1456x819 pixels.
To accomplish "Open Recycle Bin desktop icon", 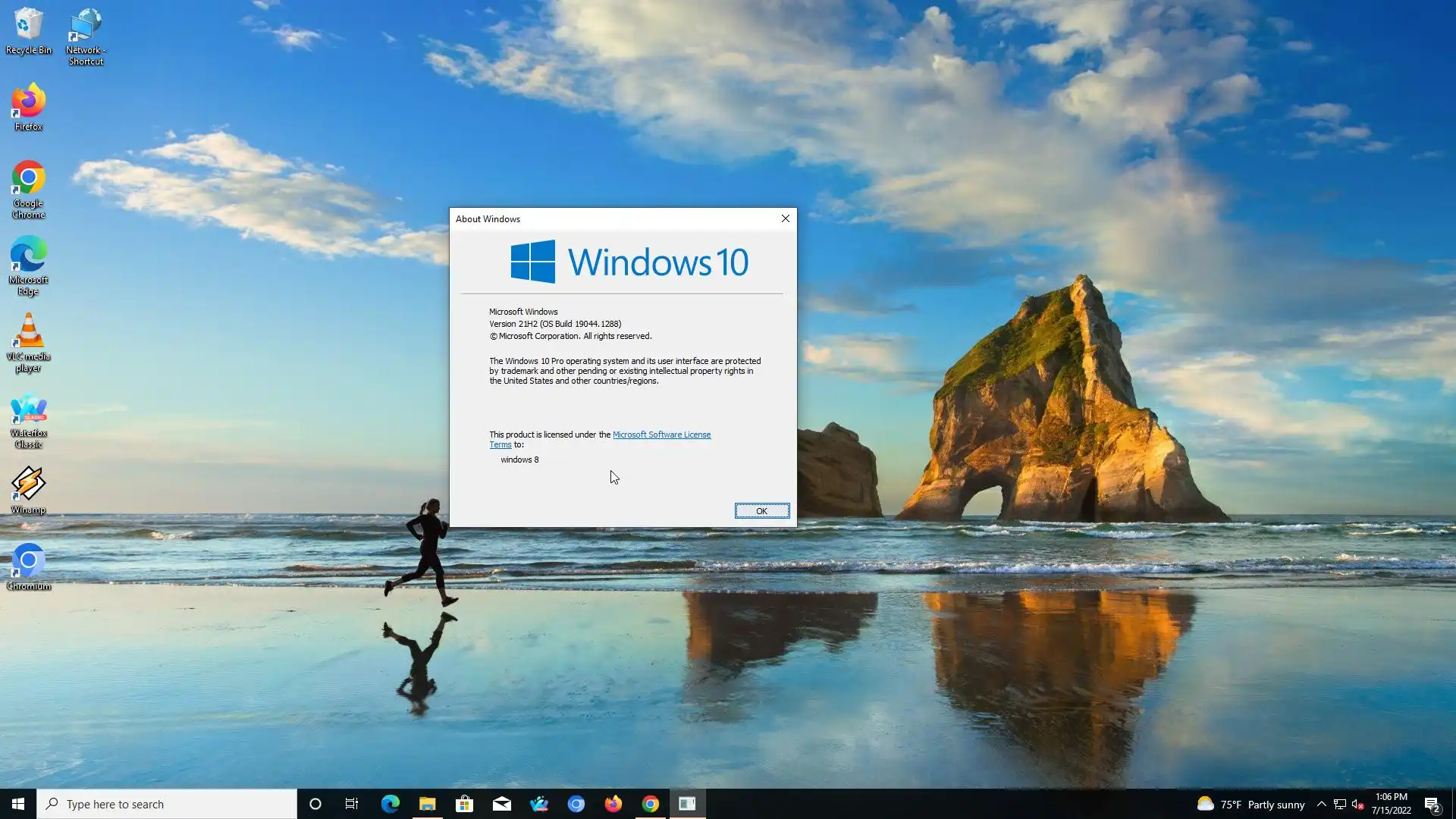I will pyautogui.click(x=28, y=30).
